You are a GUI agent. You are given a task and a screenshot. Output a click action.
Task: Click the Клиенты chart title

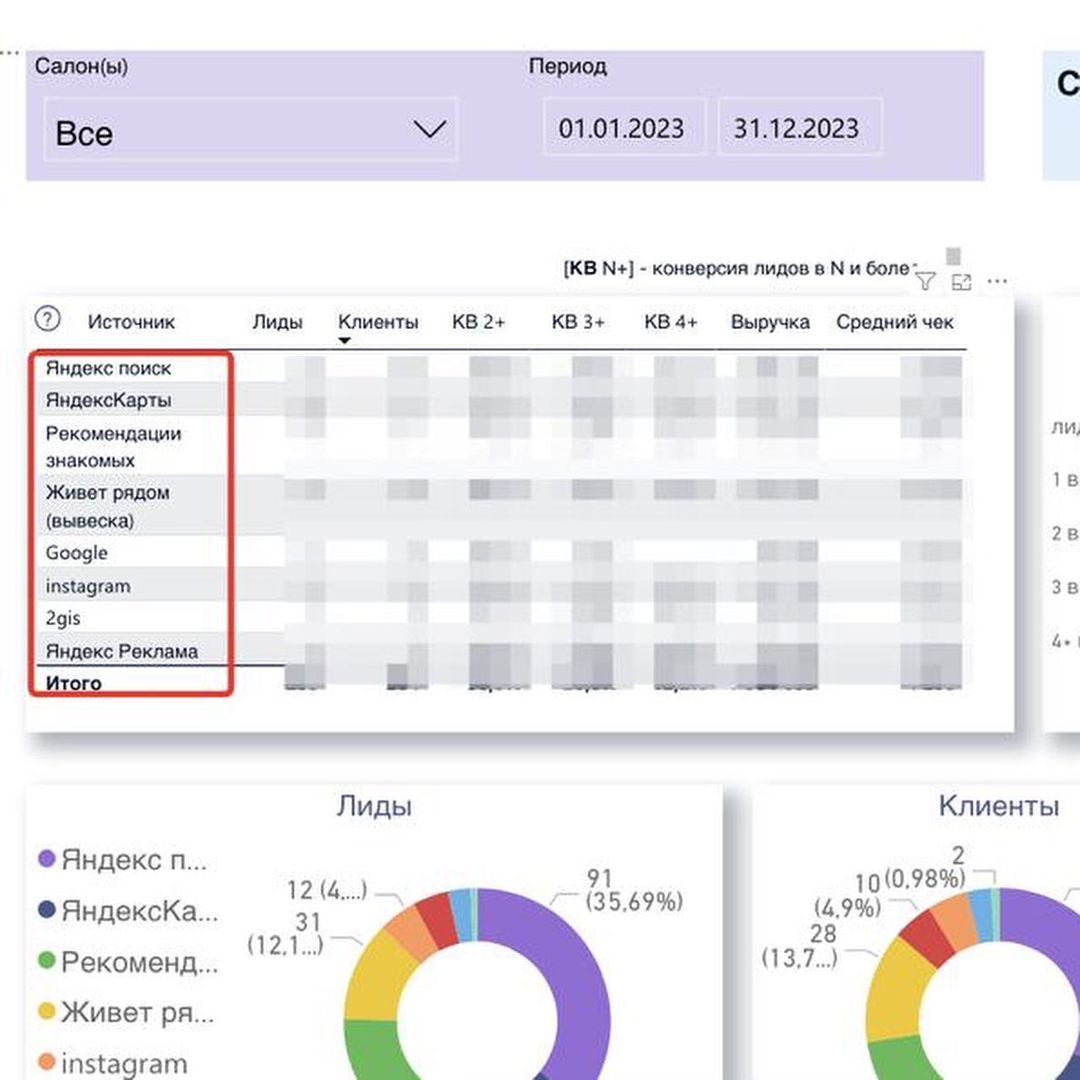[x=999, y=805]
